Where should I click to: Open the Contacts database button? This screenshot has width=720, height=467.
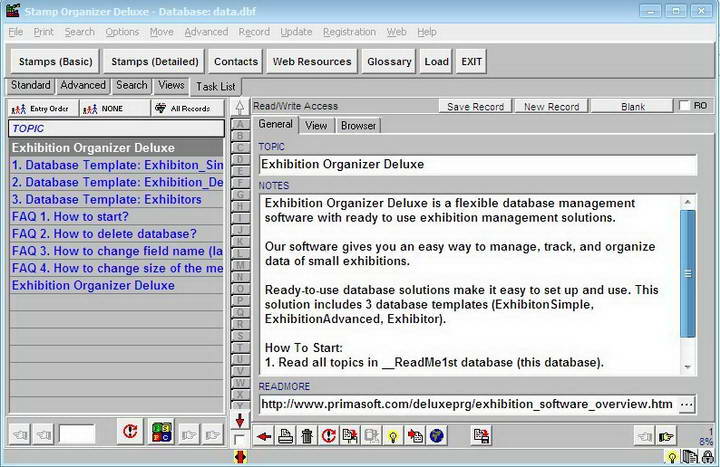point(236,62)
